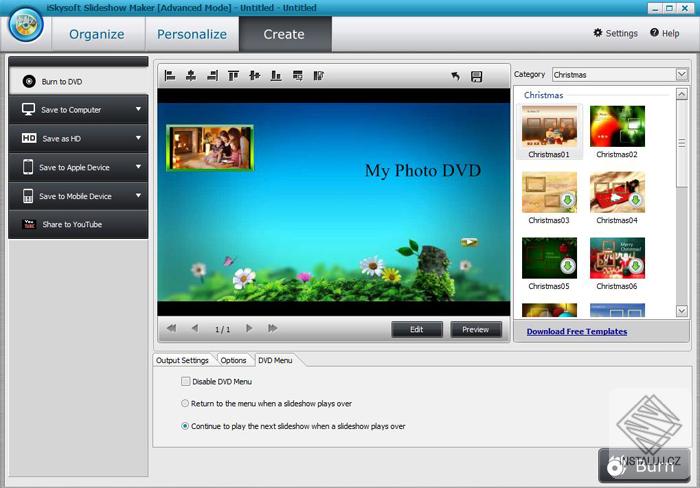Image resolution: width=700 pixels, height=488 pixels.
Task: Click the center horizontally toolbar icon
Action: coord(191,75)
